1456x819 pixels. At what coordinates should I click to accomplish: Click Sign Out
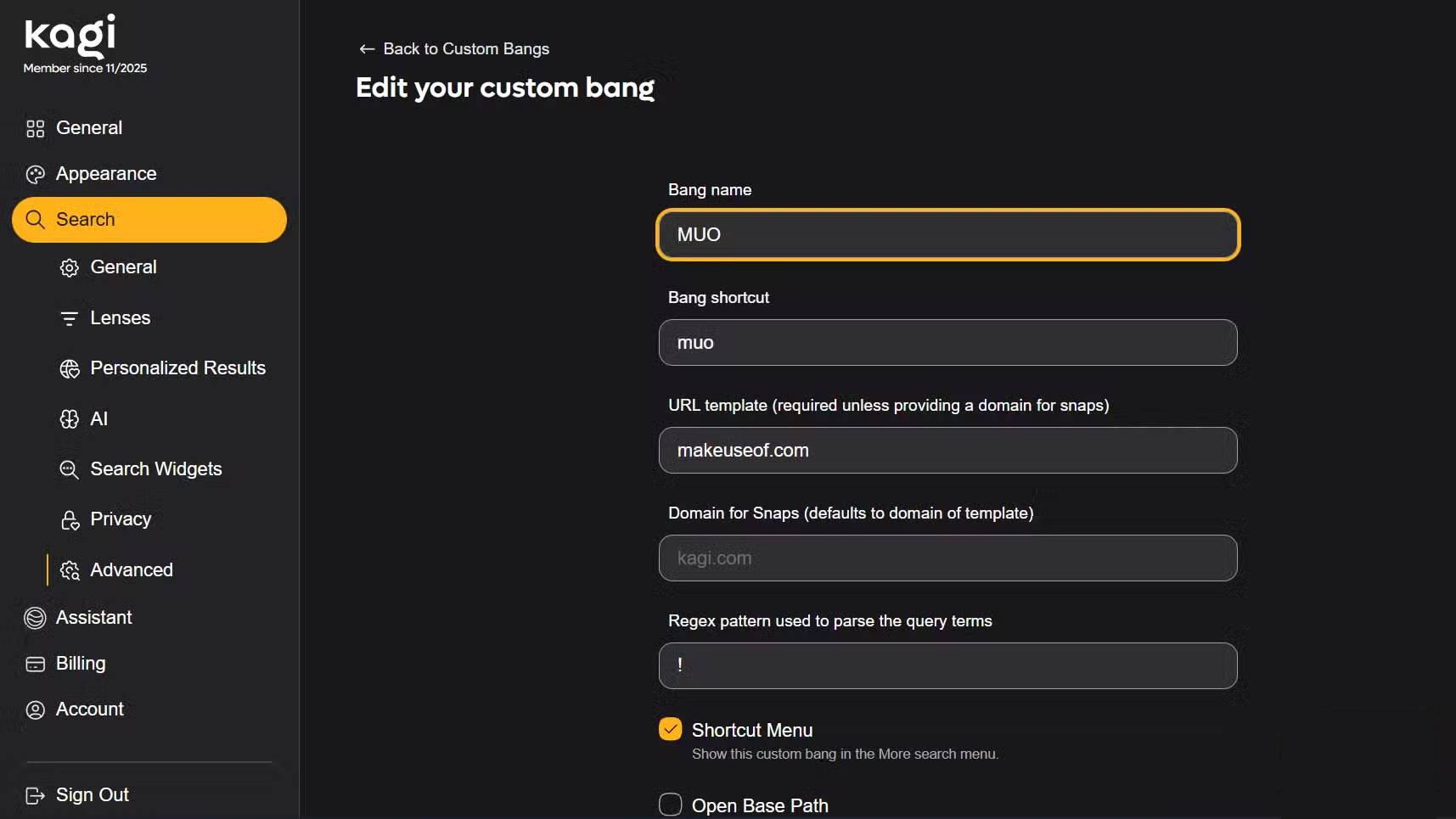click(91, 794)
